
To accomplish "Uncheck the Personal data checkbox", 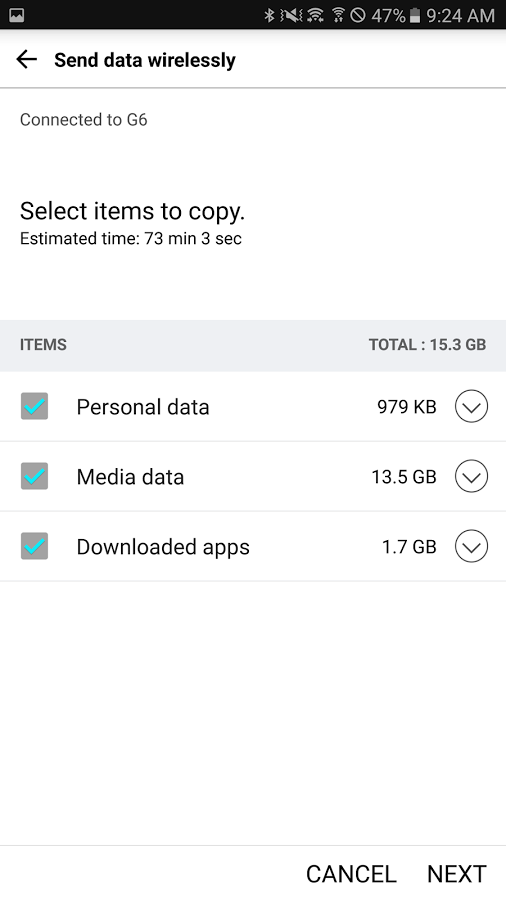I will (34, 406).
